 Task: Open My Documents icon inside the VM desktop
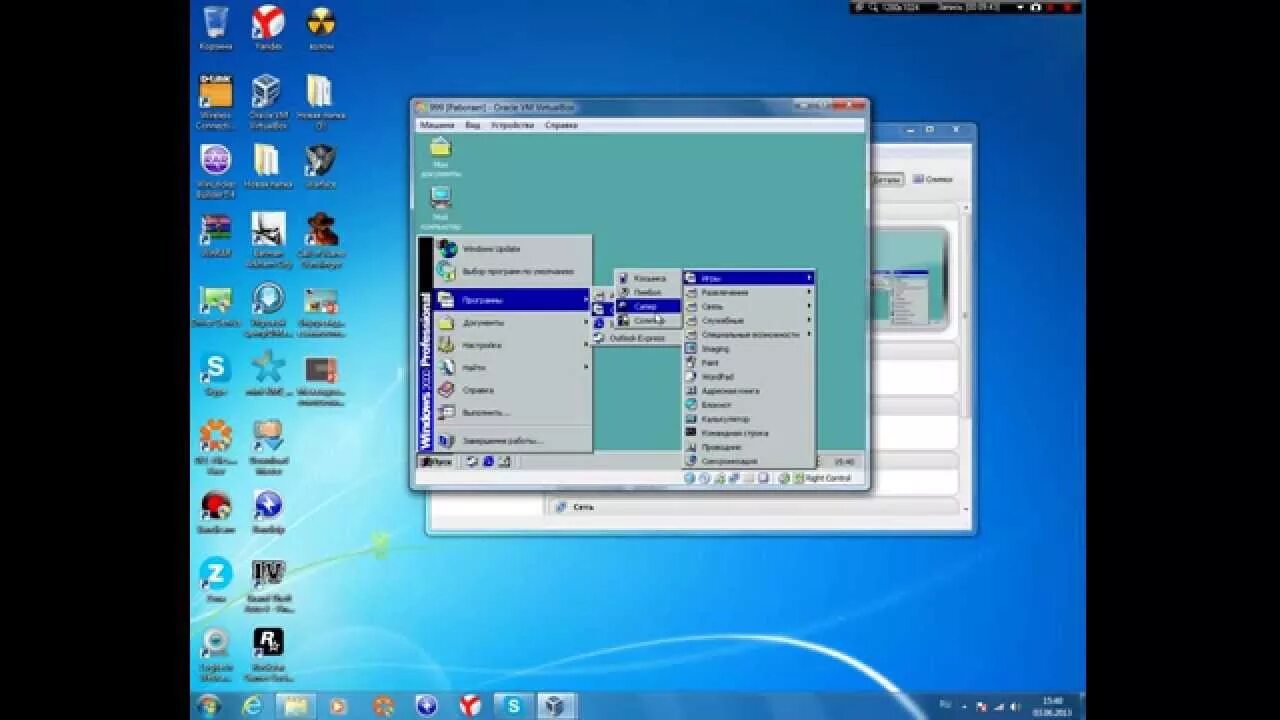440,157
